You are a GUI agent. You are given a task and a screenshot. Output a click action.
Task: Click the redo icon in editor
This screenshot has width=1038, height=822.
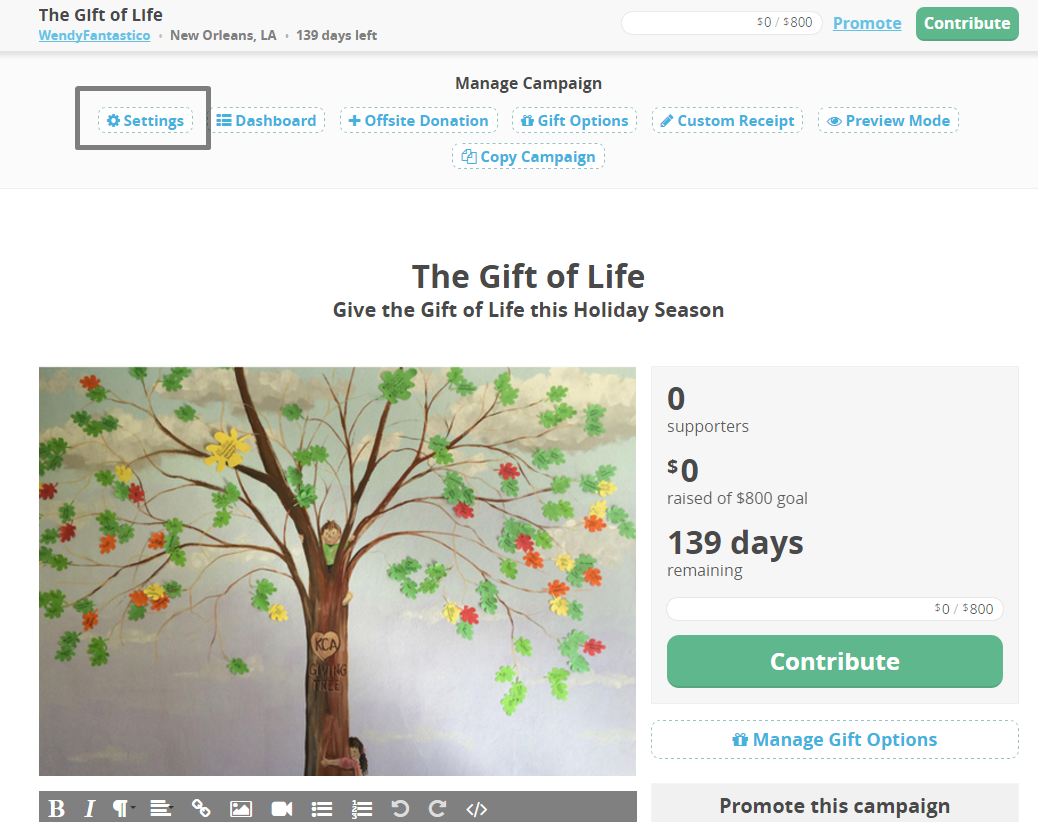437,808
